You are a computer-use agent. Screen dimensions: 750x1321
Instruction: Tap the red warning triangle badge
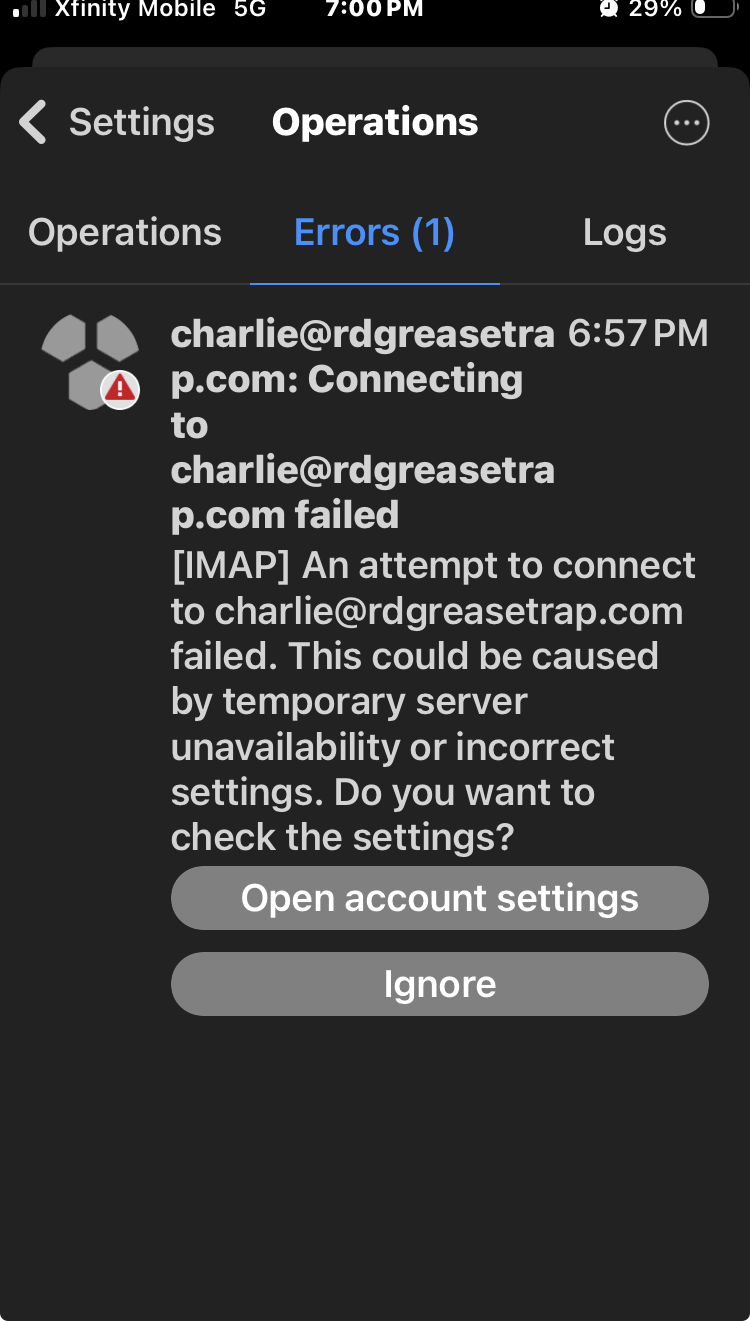[x=120, y=389]
